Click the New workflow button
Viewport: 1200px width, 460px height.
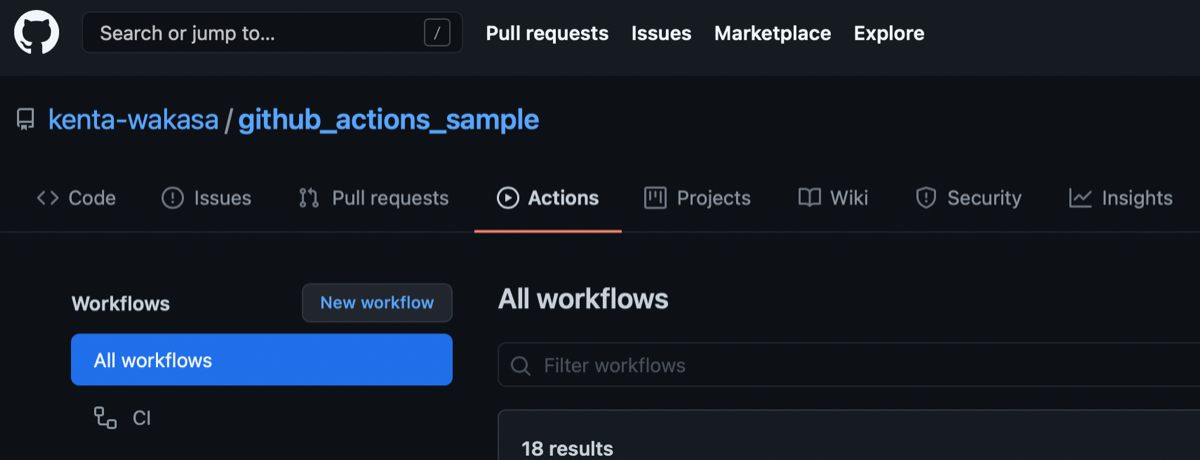(x=377, y=303)
